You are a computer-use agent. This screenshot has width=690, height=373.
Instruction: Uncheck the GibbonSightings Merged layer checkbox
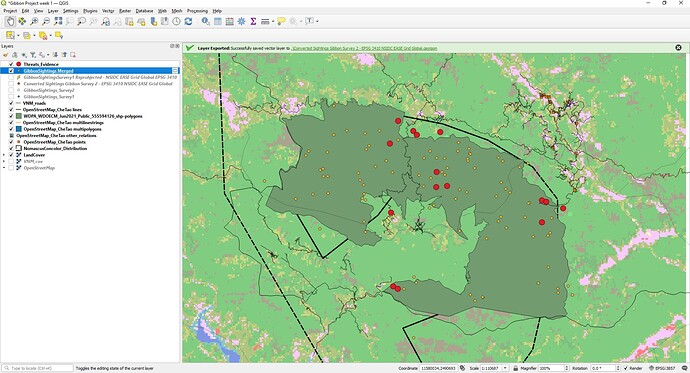coord(11,71)
